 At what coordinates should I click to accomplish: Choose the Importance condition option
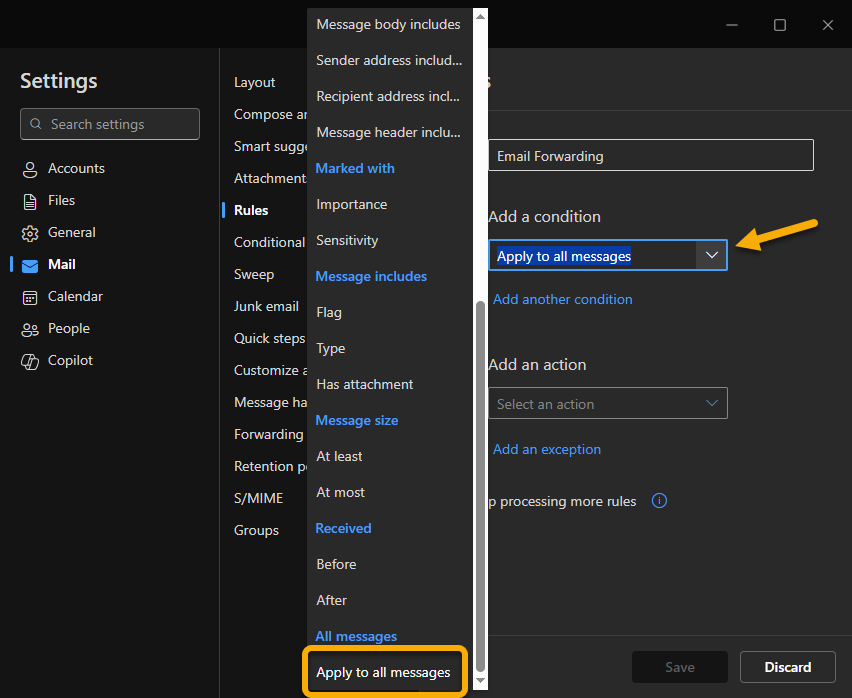[x=352, y=203]
